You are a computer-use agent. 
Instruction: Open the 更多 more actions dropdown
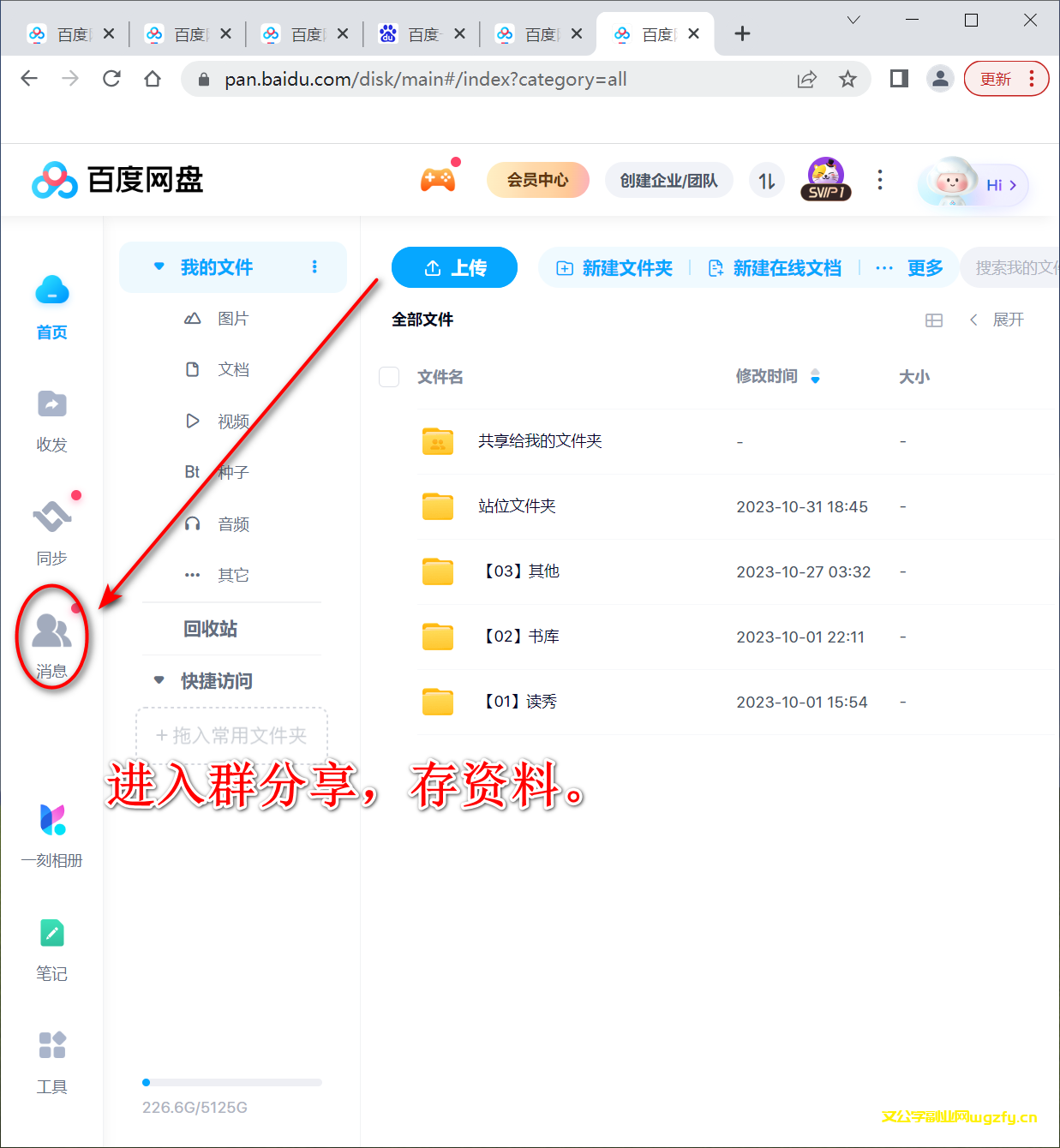coord(909,268)
